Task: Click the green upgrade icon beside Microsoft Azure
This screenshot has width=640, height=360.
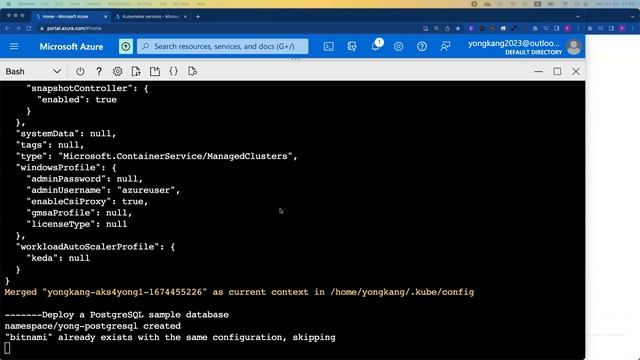Action: (126, 47)
